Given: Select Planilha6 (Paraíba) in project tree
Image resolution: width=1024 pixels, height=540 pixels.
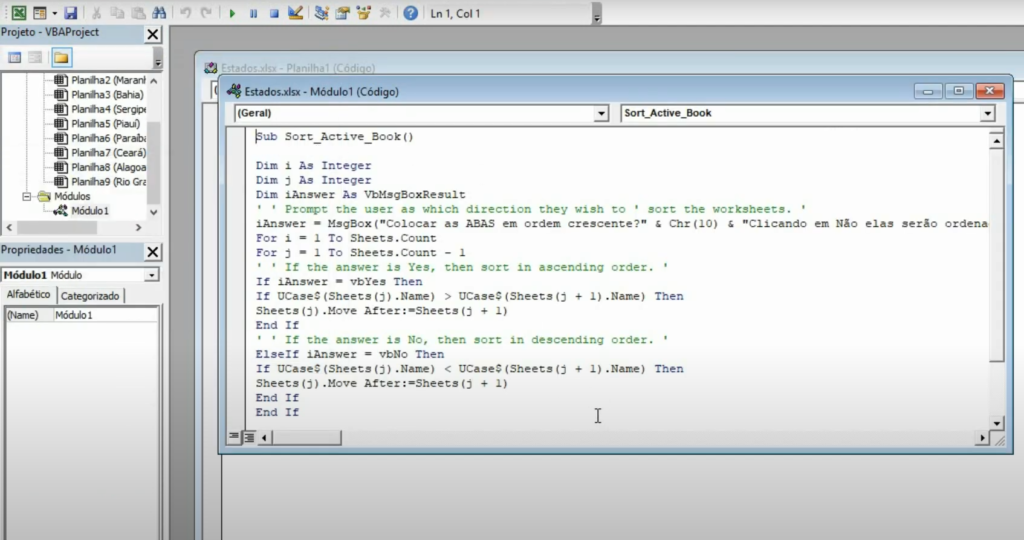Looking at the screenshot, I should click(x=100, y=138).
